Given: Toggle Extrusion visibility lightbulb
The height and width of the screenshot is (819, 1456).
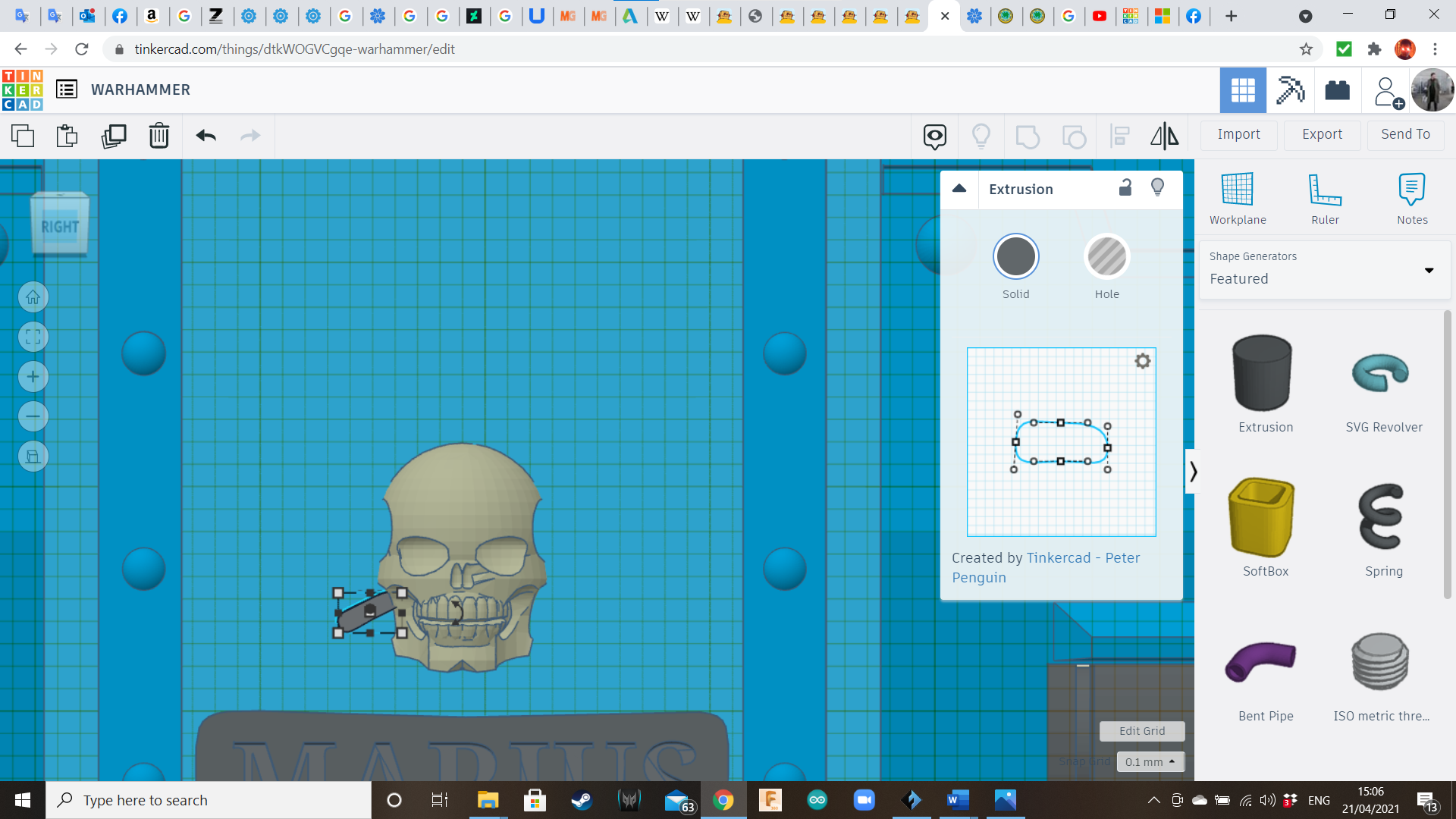Looking at the screenshot, I should [1157, 187].
